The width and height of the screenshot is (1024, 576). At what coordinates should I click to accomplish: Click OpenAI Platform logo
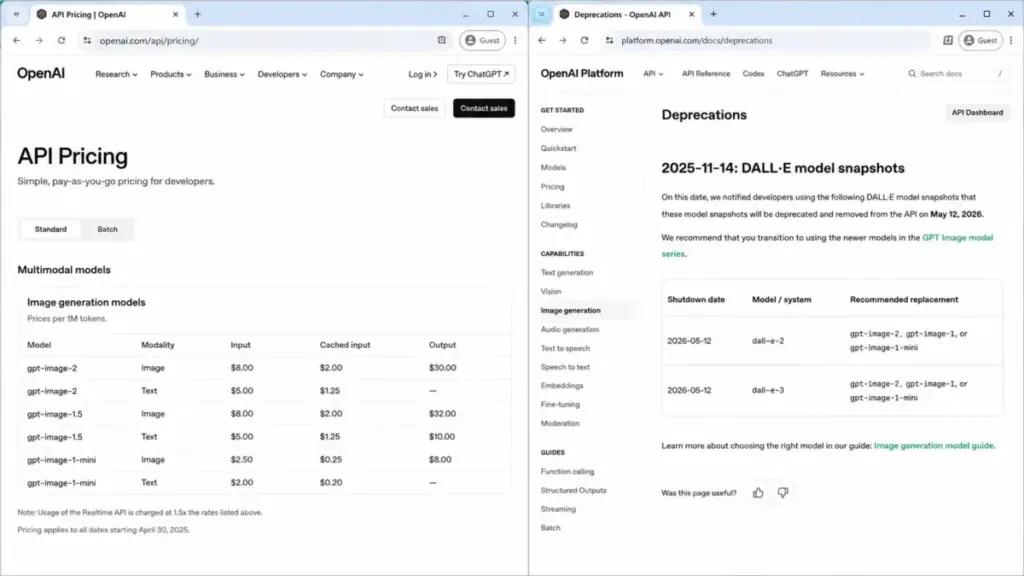[x=582, y=74]
